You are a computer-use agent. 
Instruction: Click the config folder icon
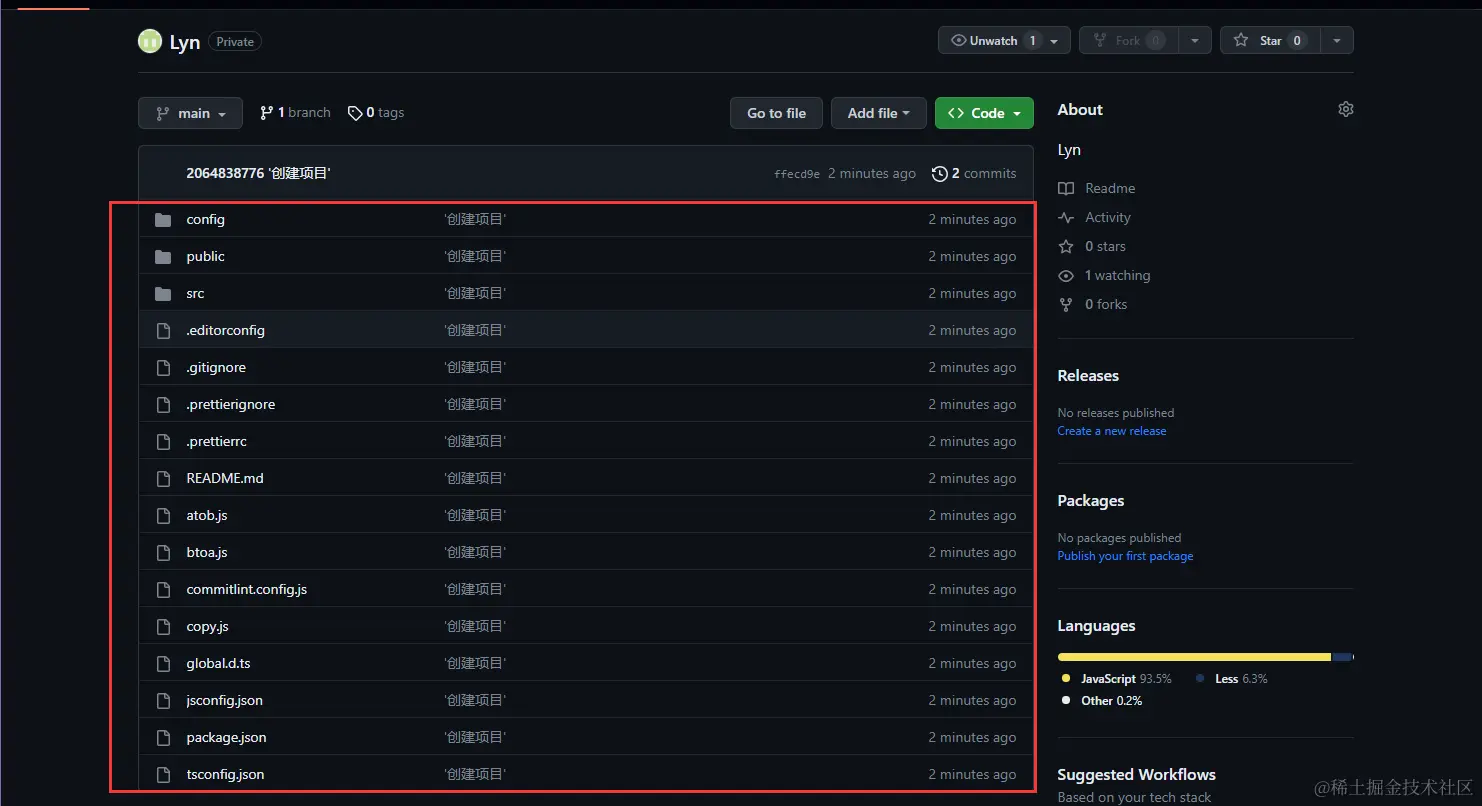point(163,220)
